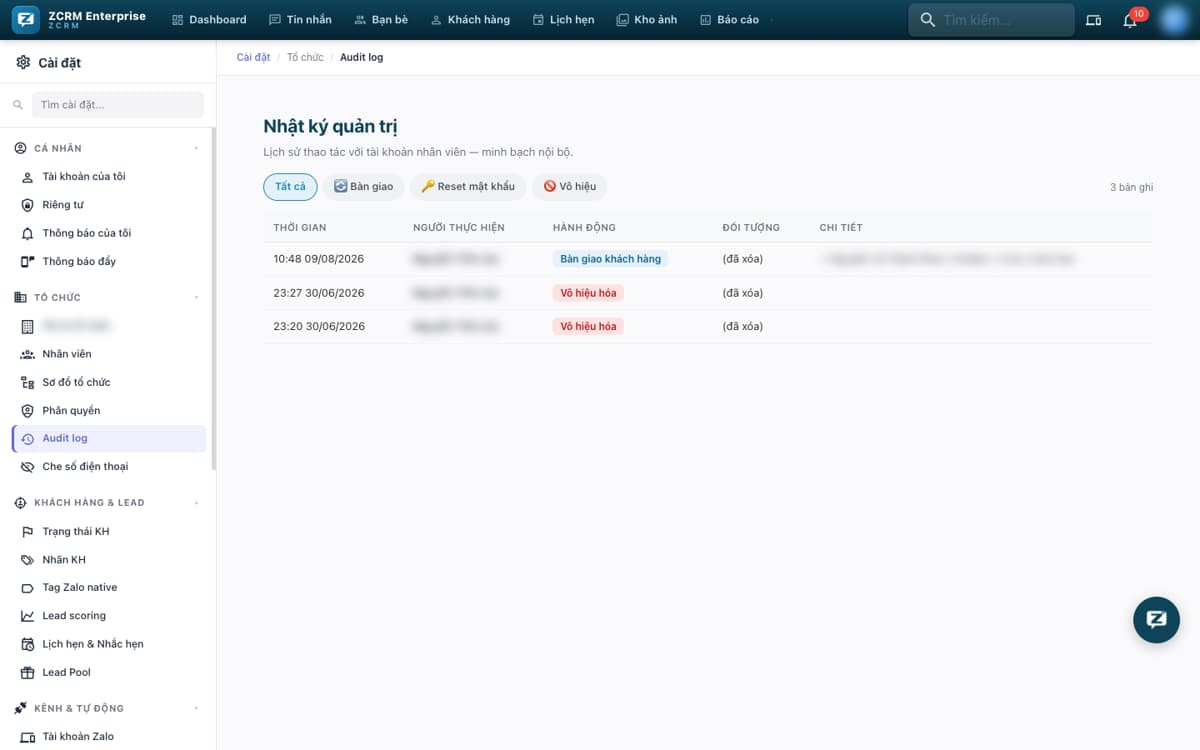Open Thông báo của tôi

tap(109, 233)
